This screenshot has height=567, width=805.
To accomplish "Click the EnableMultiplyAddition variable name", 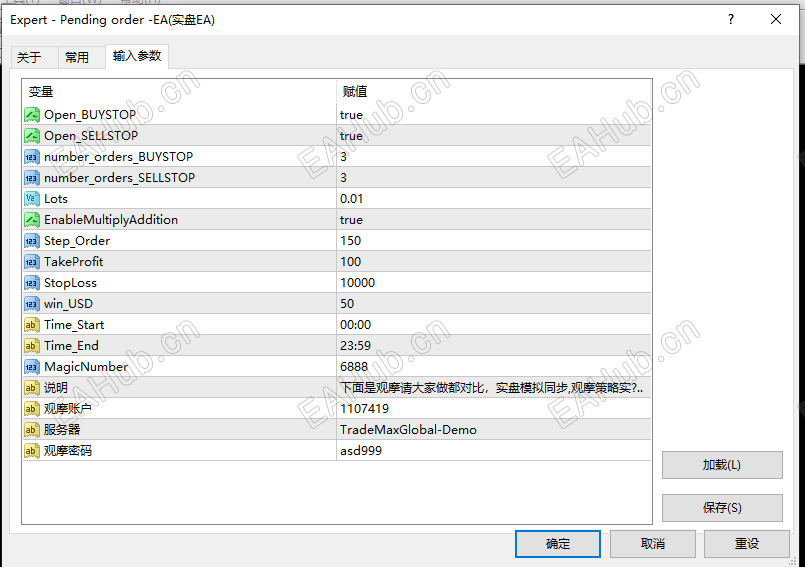I will (x=111, y=220).
